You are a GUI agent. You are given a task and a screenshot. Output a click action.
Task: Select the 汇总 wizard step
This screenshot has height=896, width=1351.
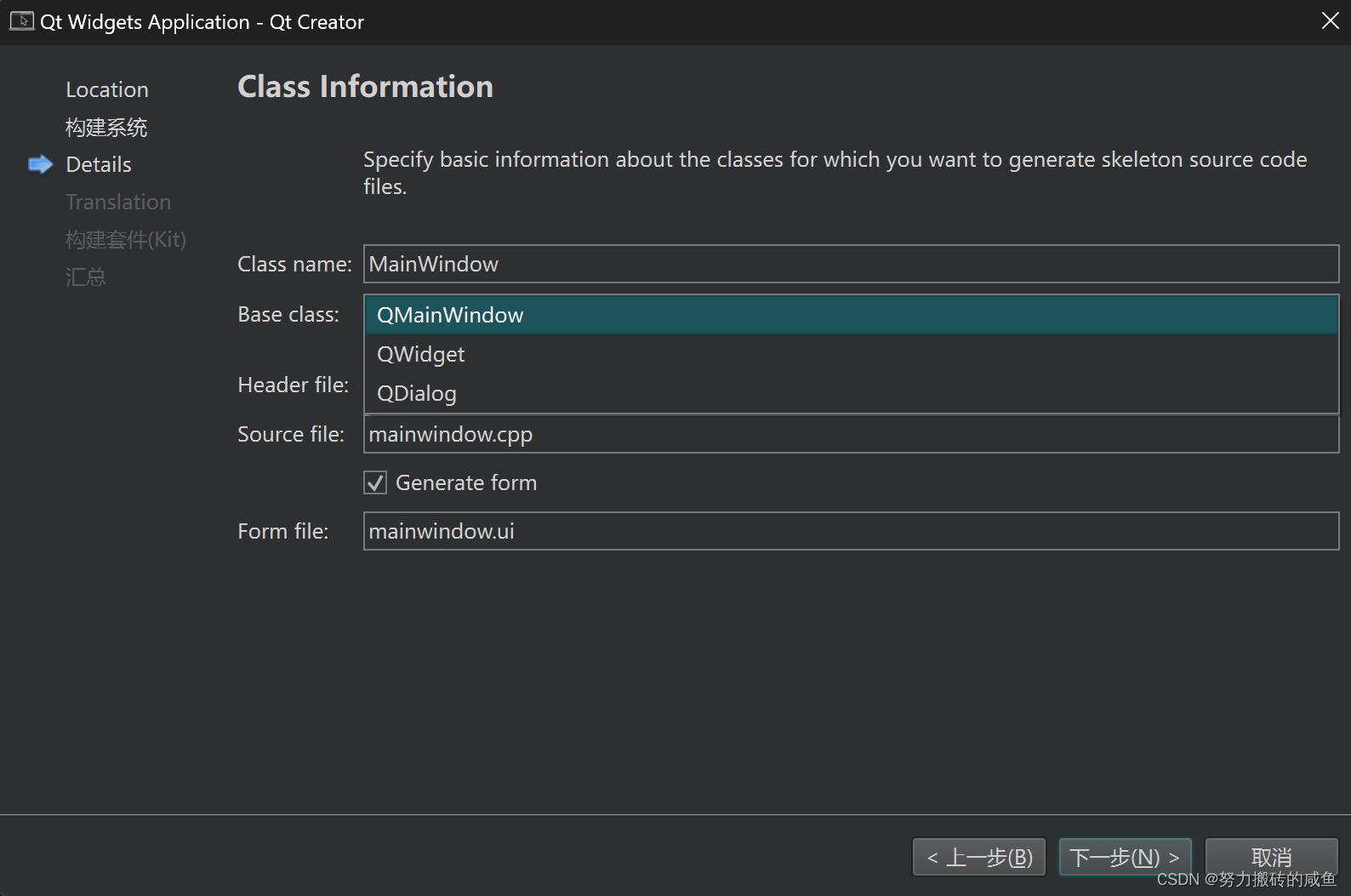(86, 277)
